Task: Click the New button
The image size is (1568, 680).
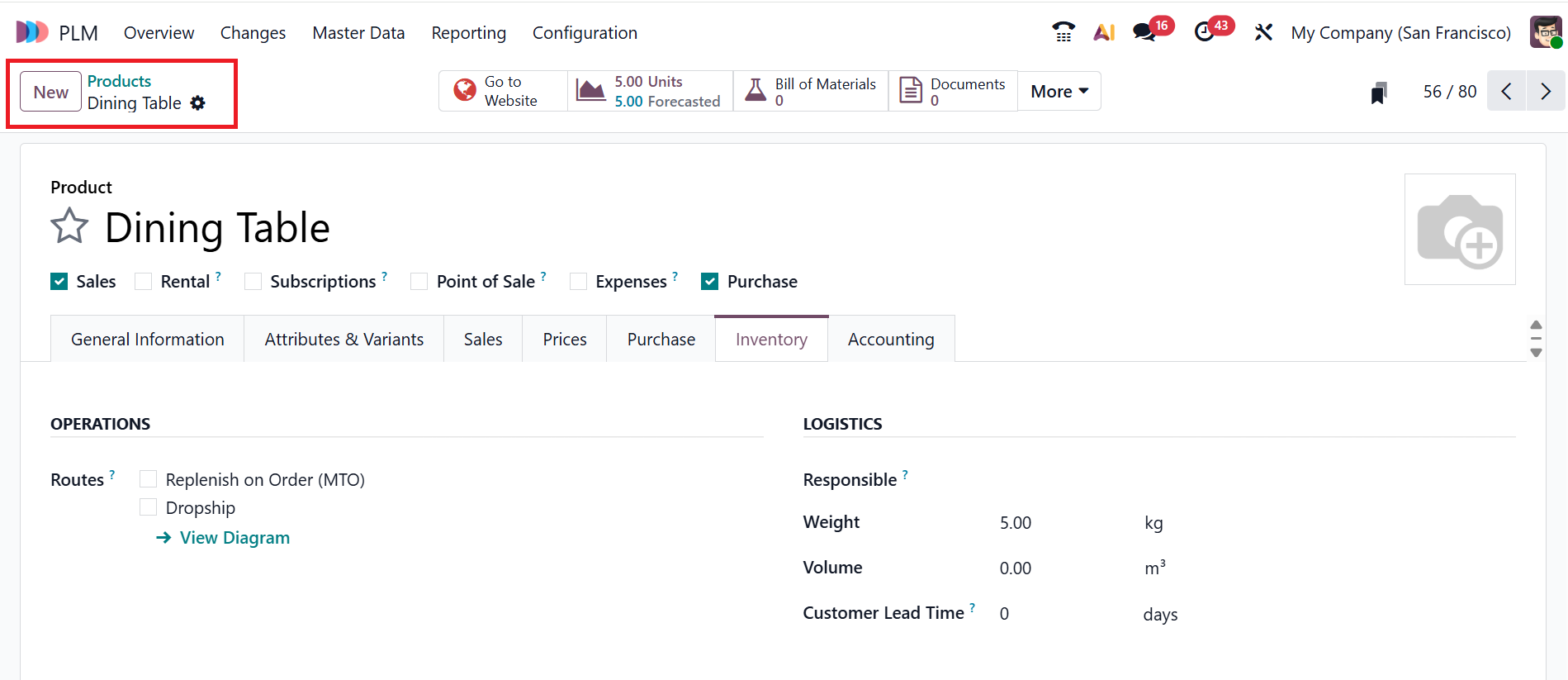Action: click(x=51, y=92)
